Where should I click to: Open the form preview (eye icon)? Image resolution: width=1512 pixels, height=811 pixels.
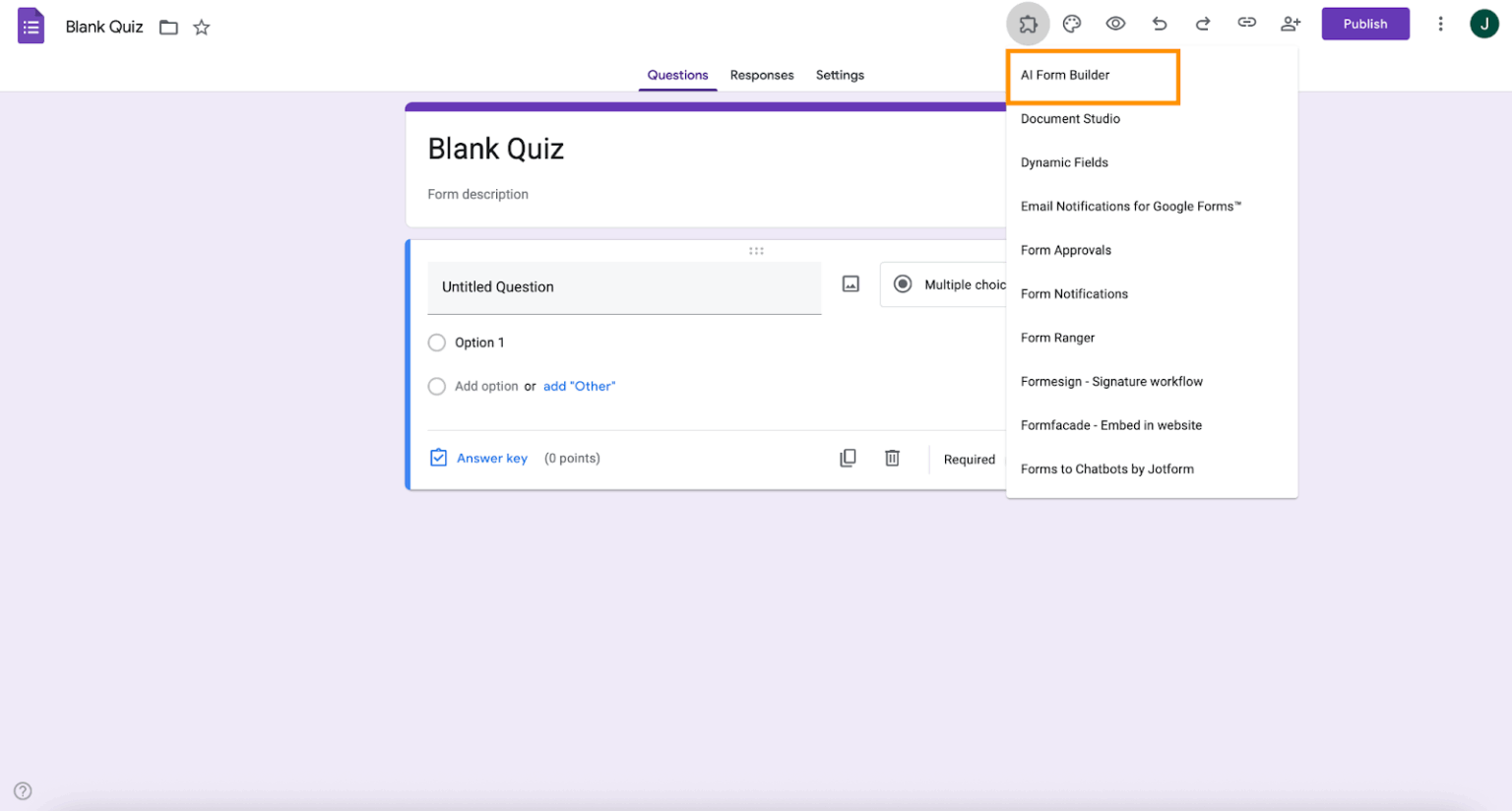tap(1115, 23)
